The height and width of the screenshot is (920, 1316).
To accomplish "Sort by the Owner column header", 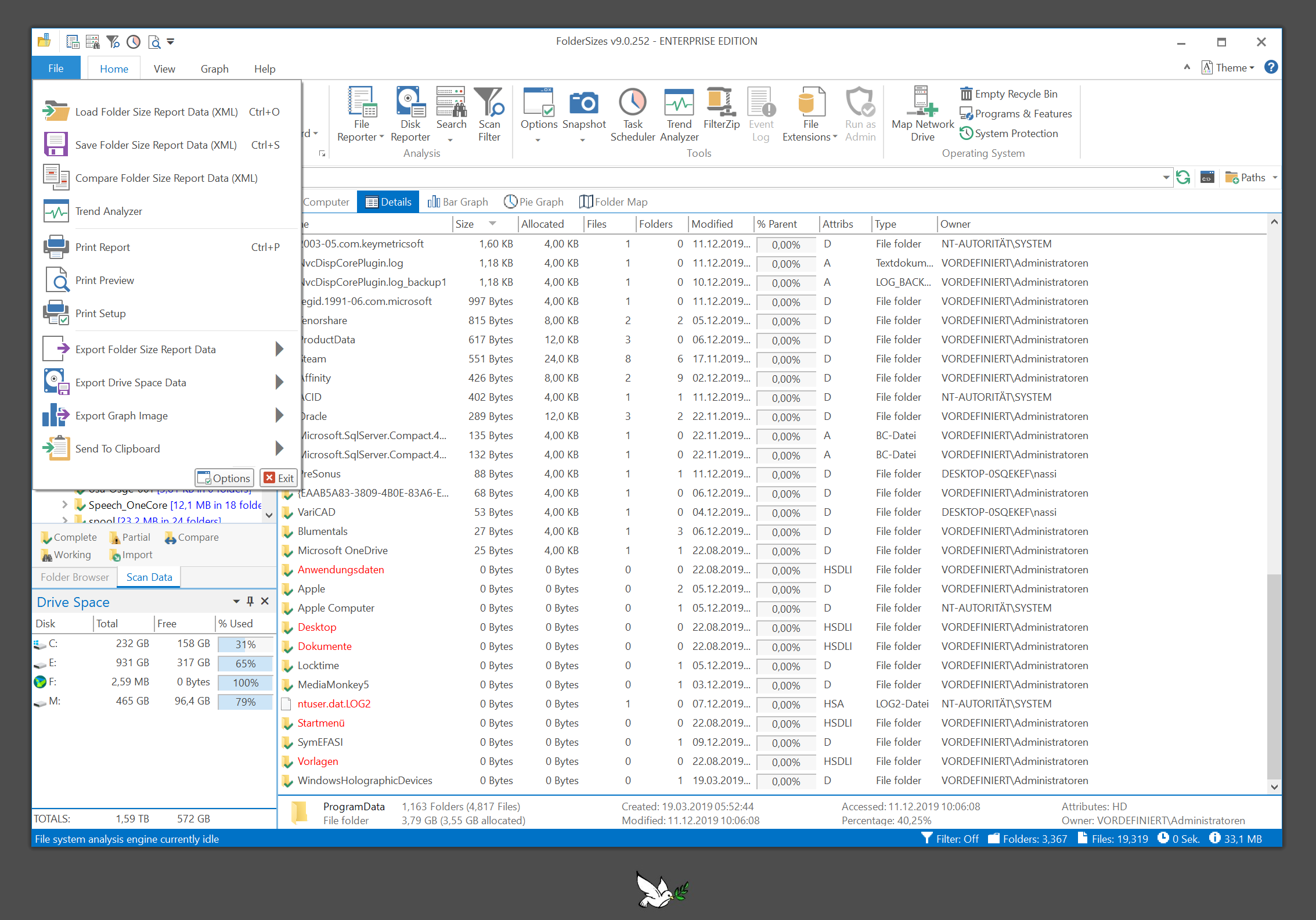I will click(x=1102, y=224).
